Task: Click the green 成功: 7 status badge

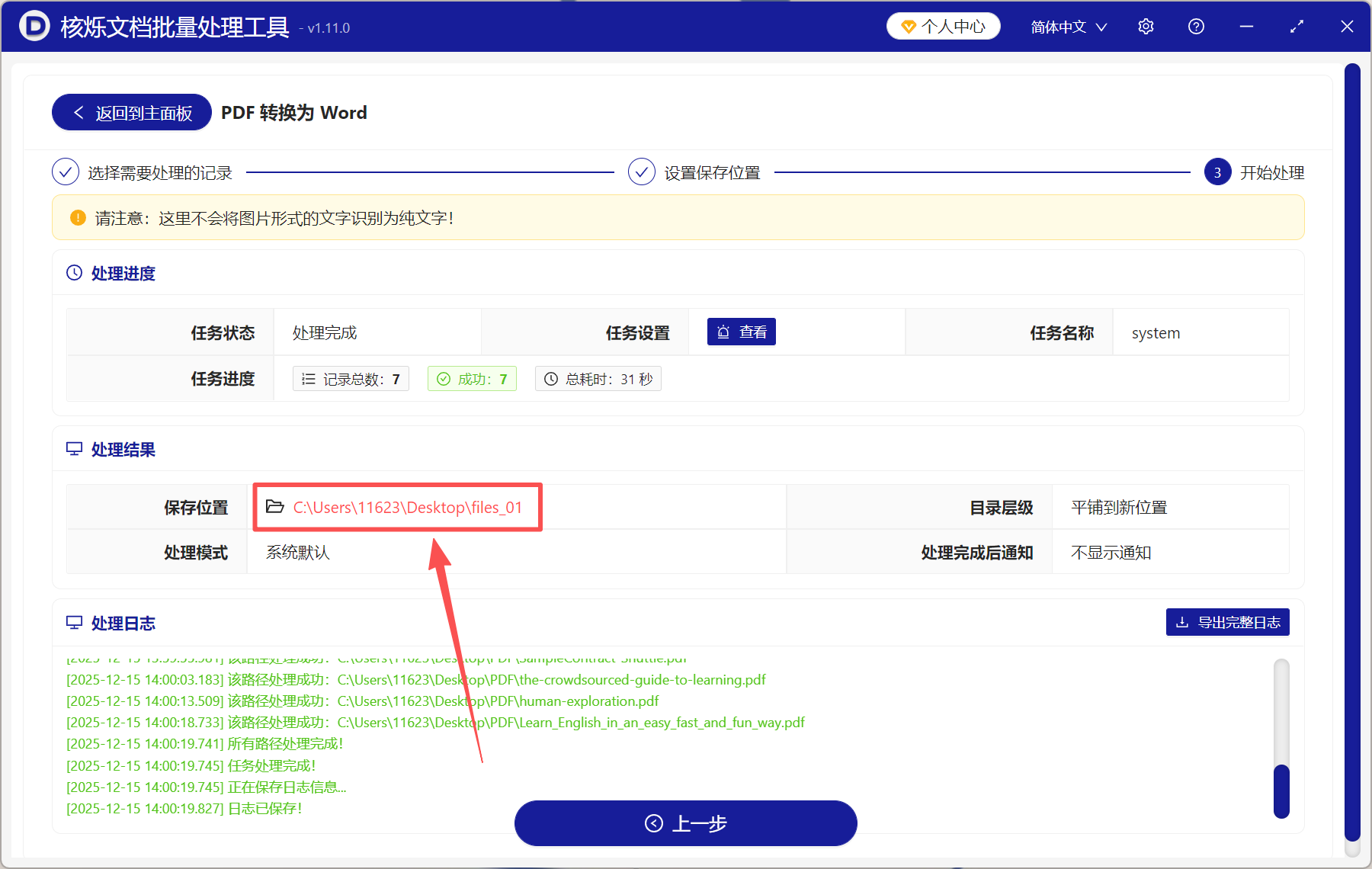Action: pos(471,378)
